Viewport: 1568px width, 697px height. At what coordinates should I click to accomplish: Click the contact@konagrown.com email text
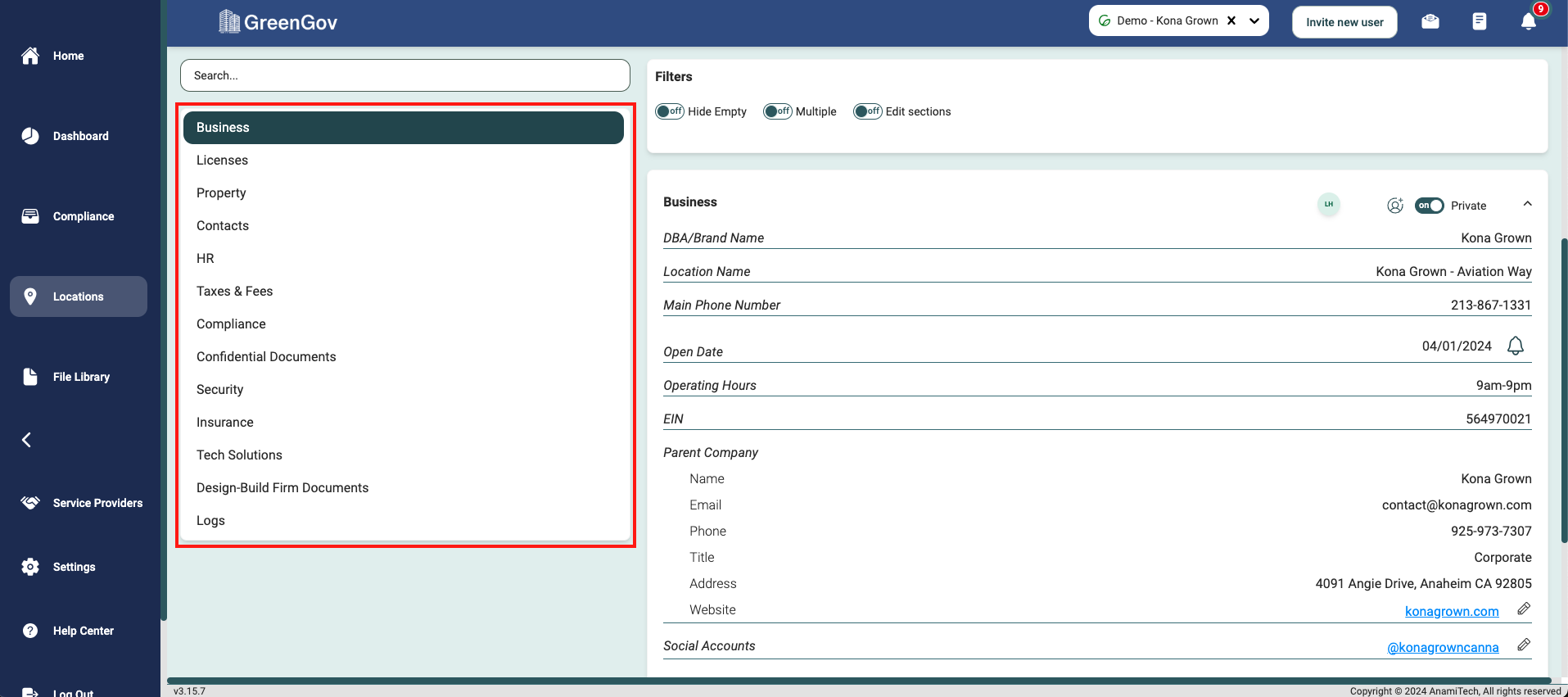pyautogui.click(x=1457, y=505)
